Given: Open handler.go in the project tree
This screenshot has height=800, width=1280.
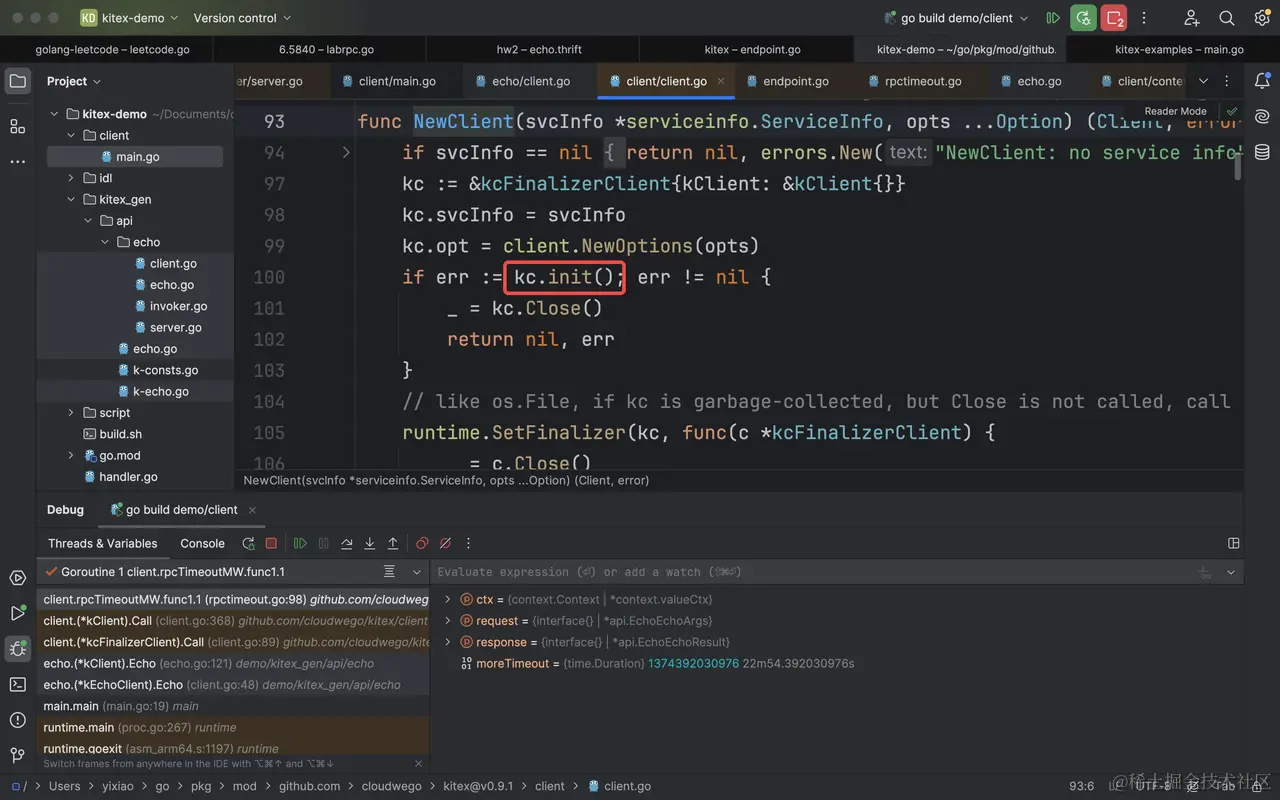Looking at the screenshot, I should pos(128,477).
